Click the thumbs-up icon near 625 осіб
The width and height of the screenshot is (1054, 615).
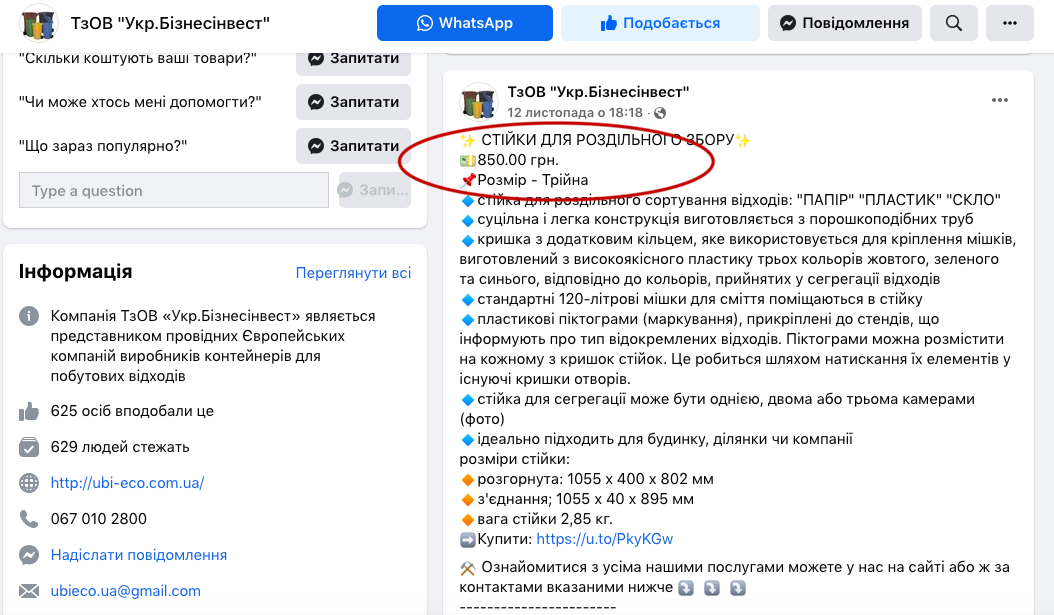[29, 411]
